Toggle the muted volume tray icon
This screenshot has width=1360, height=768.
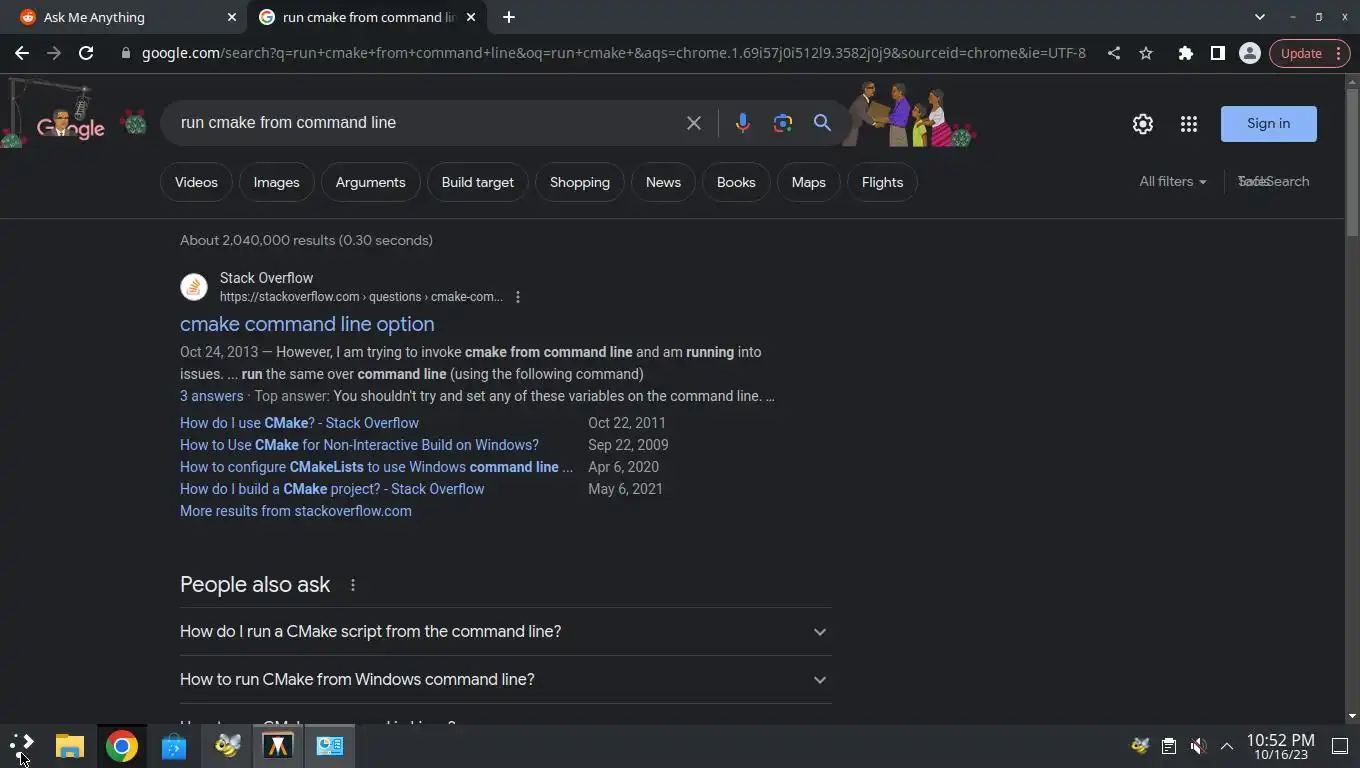1197,746
